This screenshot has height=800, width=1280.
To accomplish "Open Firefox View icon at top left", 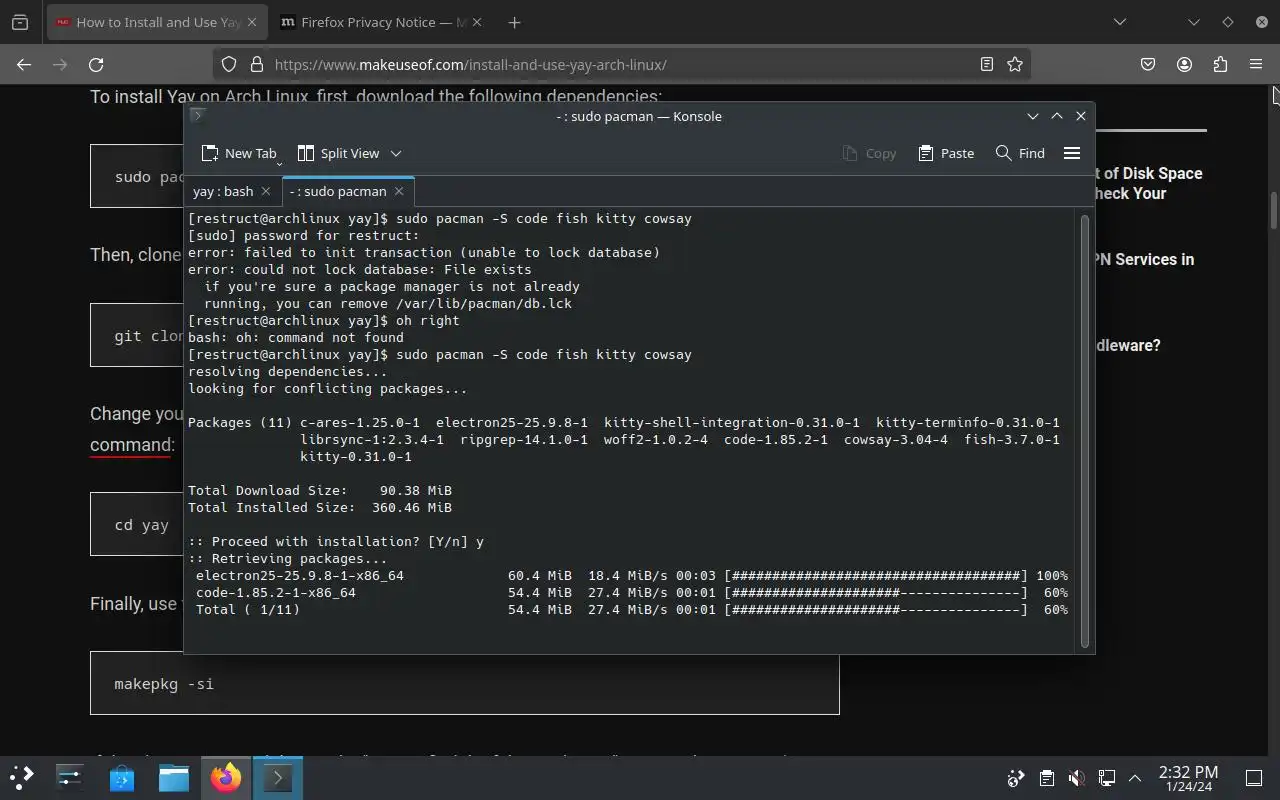I will coord(20,22).
